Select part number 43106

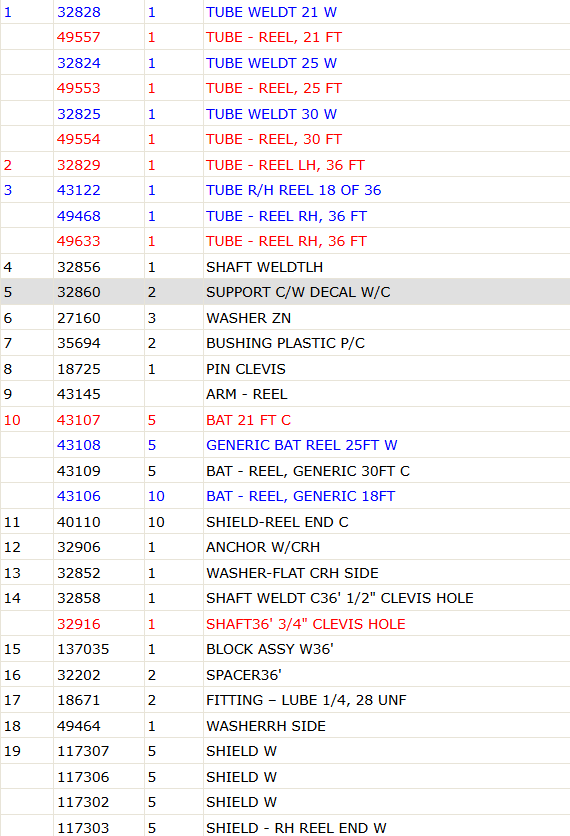(x=78, y=496)
